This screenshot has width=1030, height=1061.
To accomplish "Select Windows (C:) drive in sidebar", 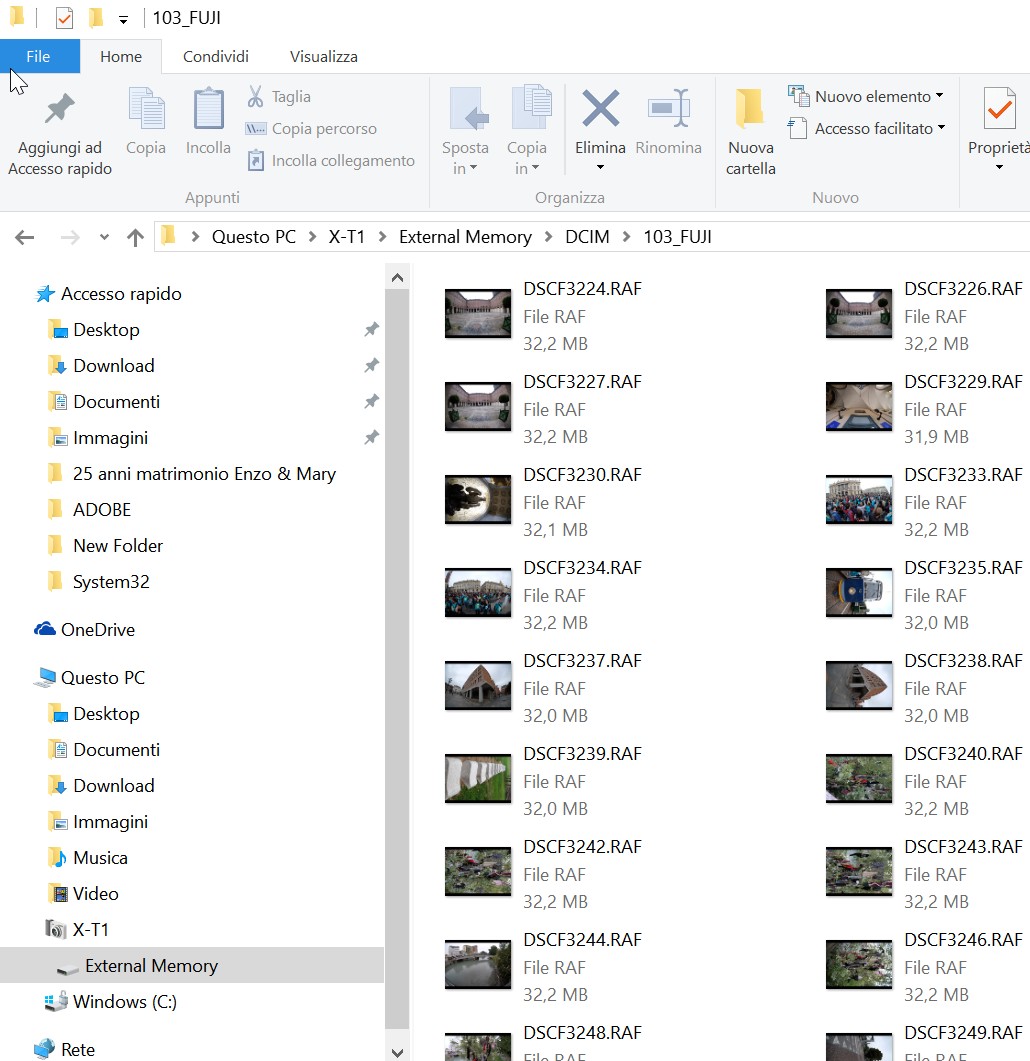I will pyautogui.click(x=124, y=1002).
